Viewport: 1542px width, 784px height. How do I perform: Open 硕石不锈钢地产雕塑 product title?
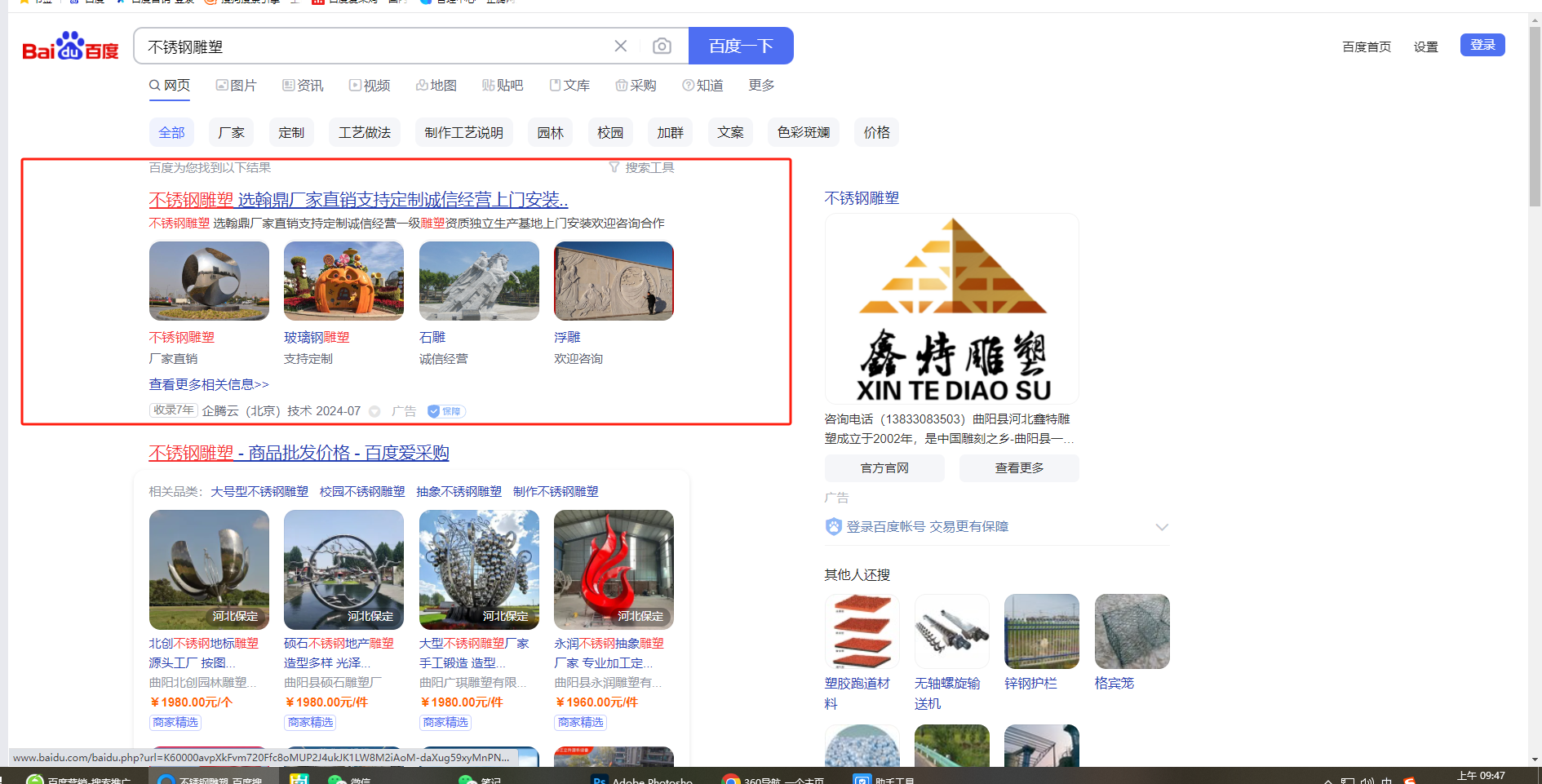click(x=339, y=653)
